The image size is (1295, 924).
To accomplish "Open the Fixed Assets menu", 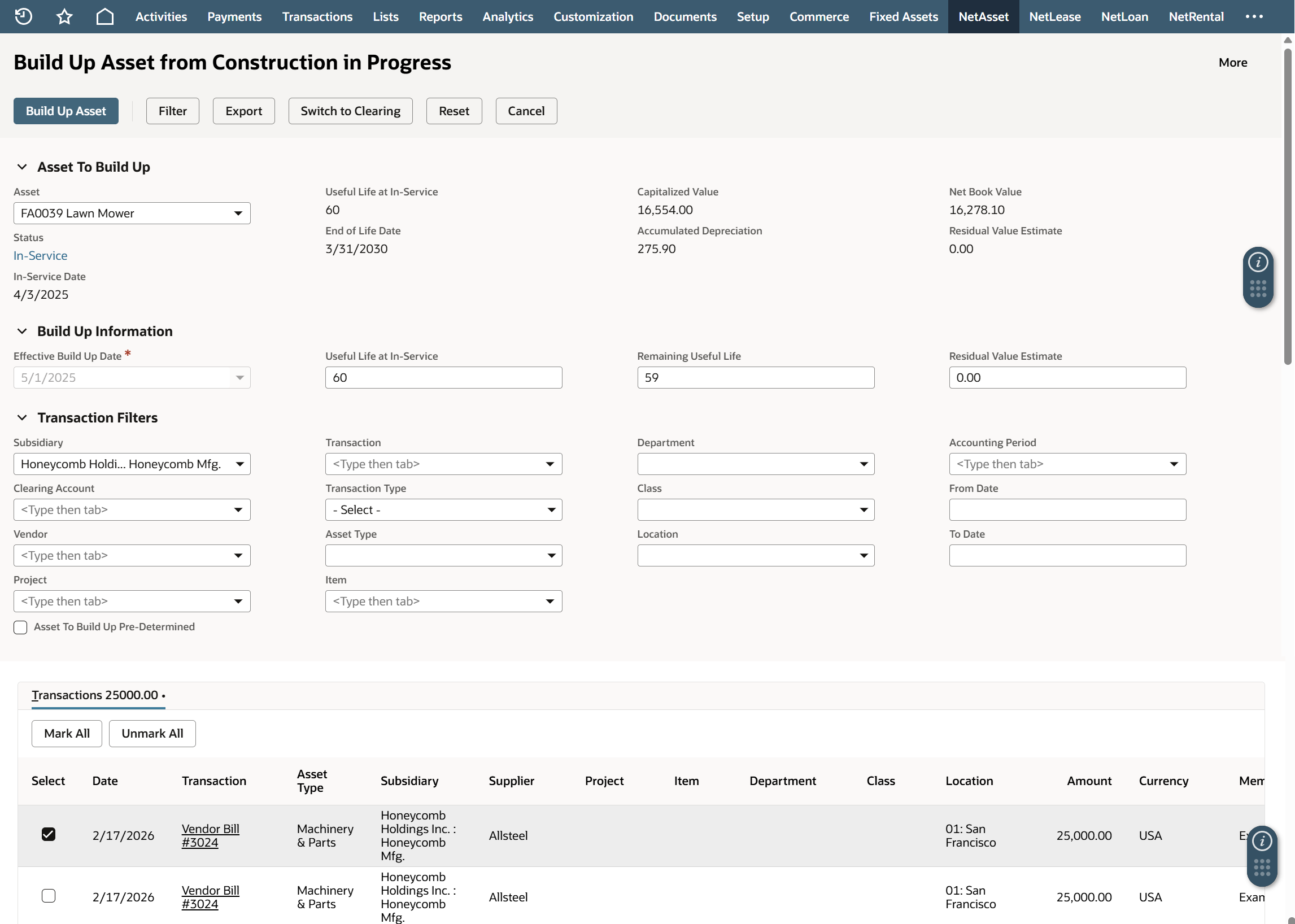I will (903, 16).
